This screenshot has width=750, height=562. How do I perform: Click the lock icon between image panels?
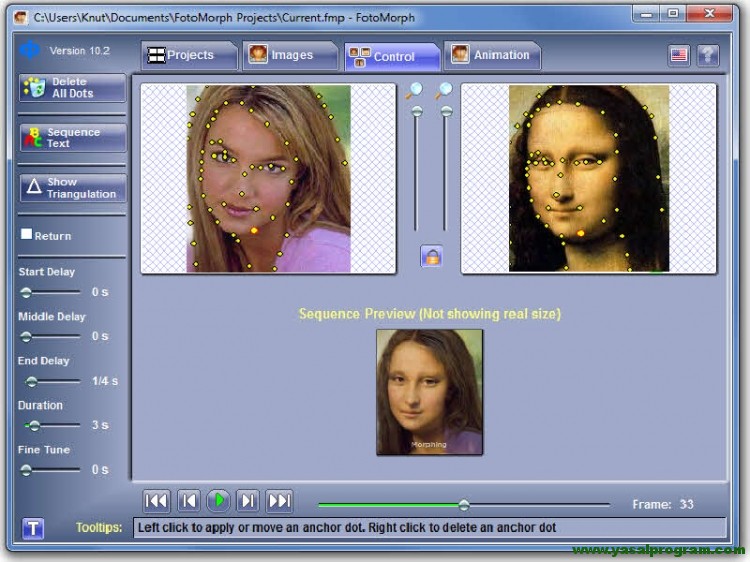[x=431, y=256]
